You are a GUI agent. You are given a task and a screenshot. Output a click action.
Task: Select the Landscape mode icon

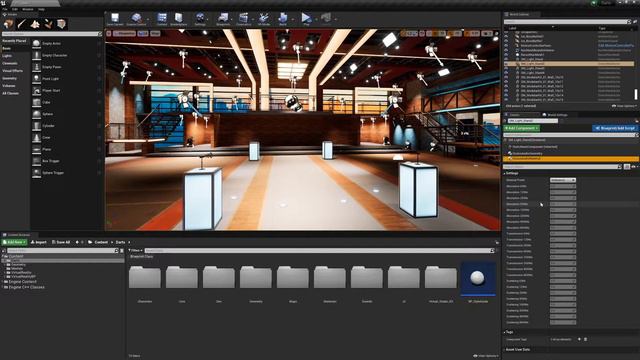point(35,24)
